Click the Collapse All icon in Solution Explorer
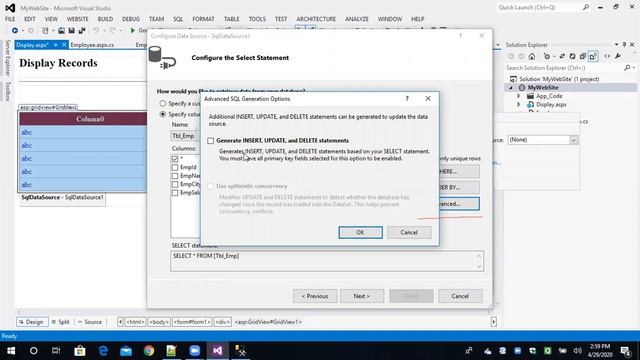640x360 pixels. [x=583, y=56]
